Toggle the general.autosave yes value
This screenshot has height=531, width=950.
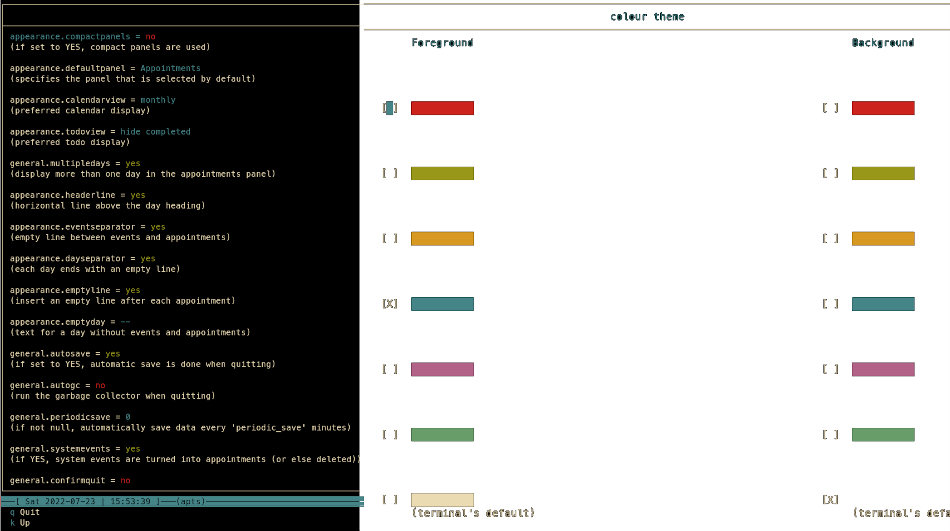coord(113,353)
